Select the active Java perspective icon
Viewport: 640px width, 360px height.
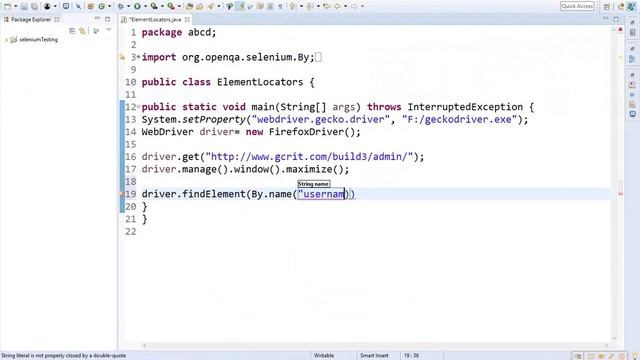click(632, 6)
